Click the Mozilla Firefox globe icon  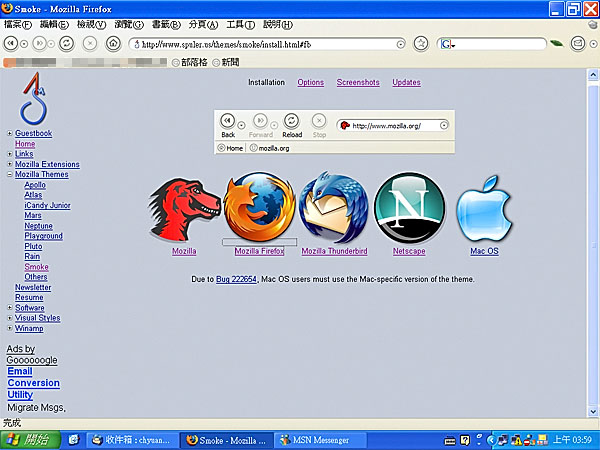[259, 206]
